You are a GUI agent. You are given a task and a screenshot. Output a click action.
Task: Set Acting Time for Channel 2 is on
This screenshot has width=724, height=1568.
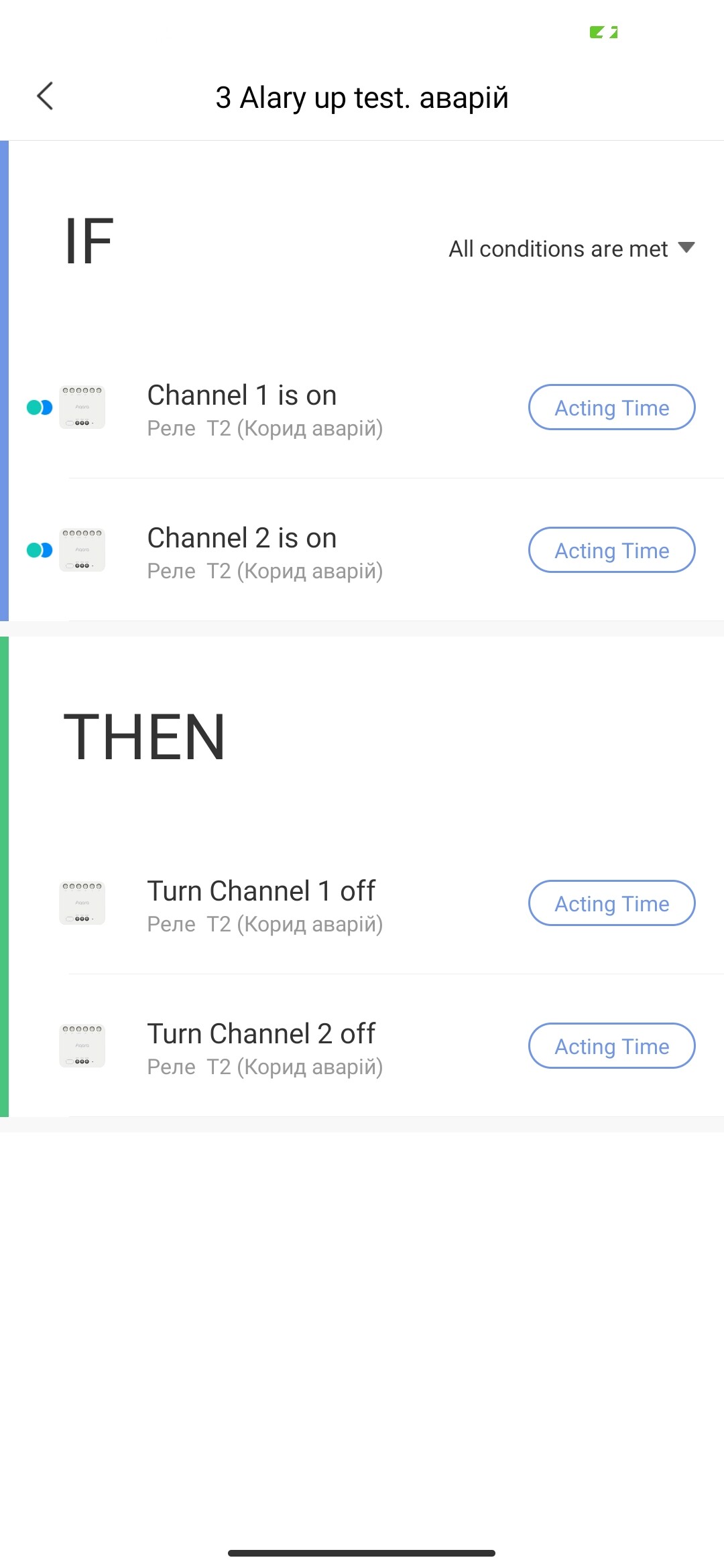click(x=611, y=550)
